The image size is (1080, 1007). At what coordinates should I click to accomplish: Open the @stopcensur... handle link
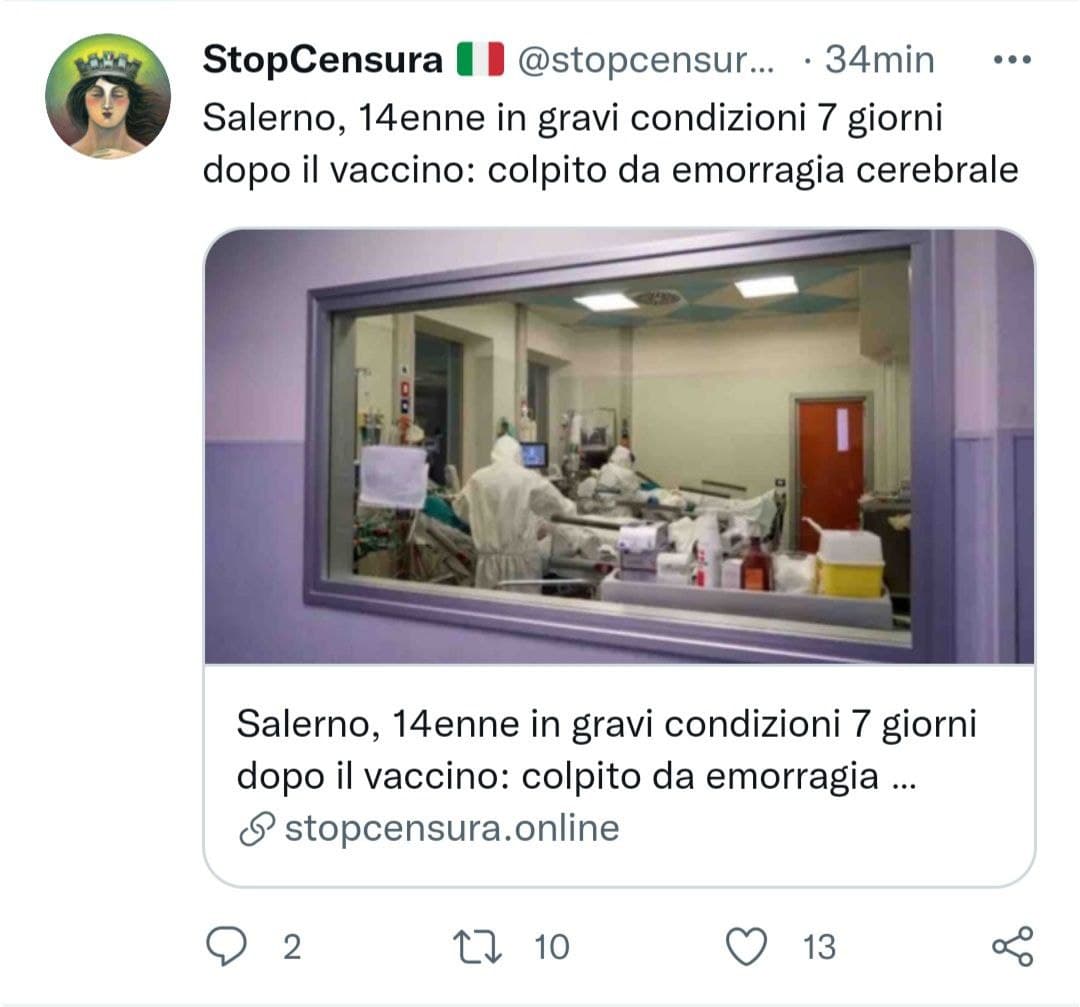[x=646, y=61]
